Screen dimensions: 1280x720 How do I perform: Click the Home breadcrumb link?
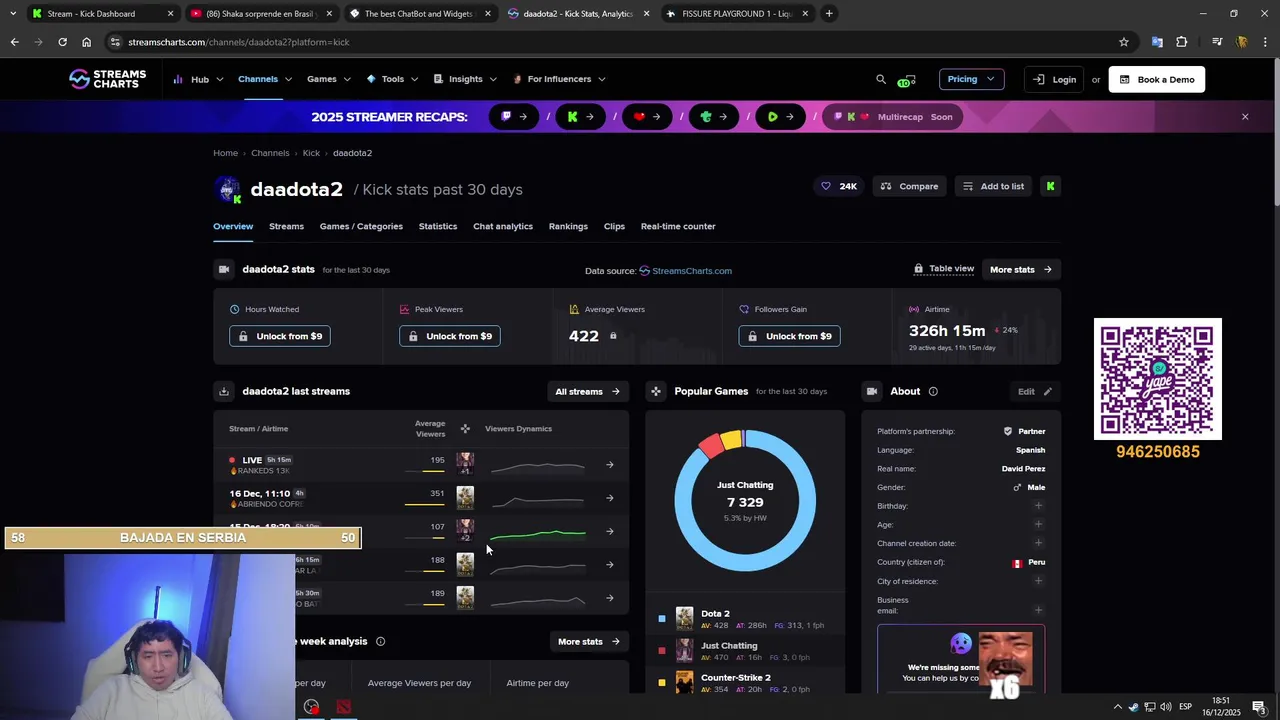[x=225, y=153]
